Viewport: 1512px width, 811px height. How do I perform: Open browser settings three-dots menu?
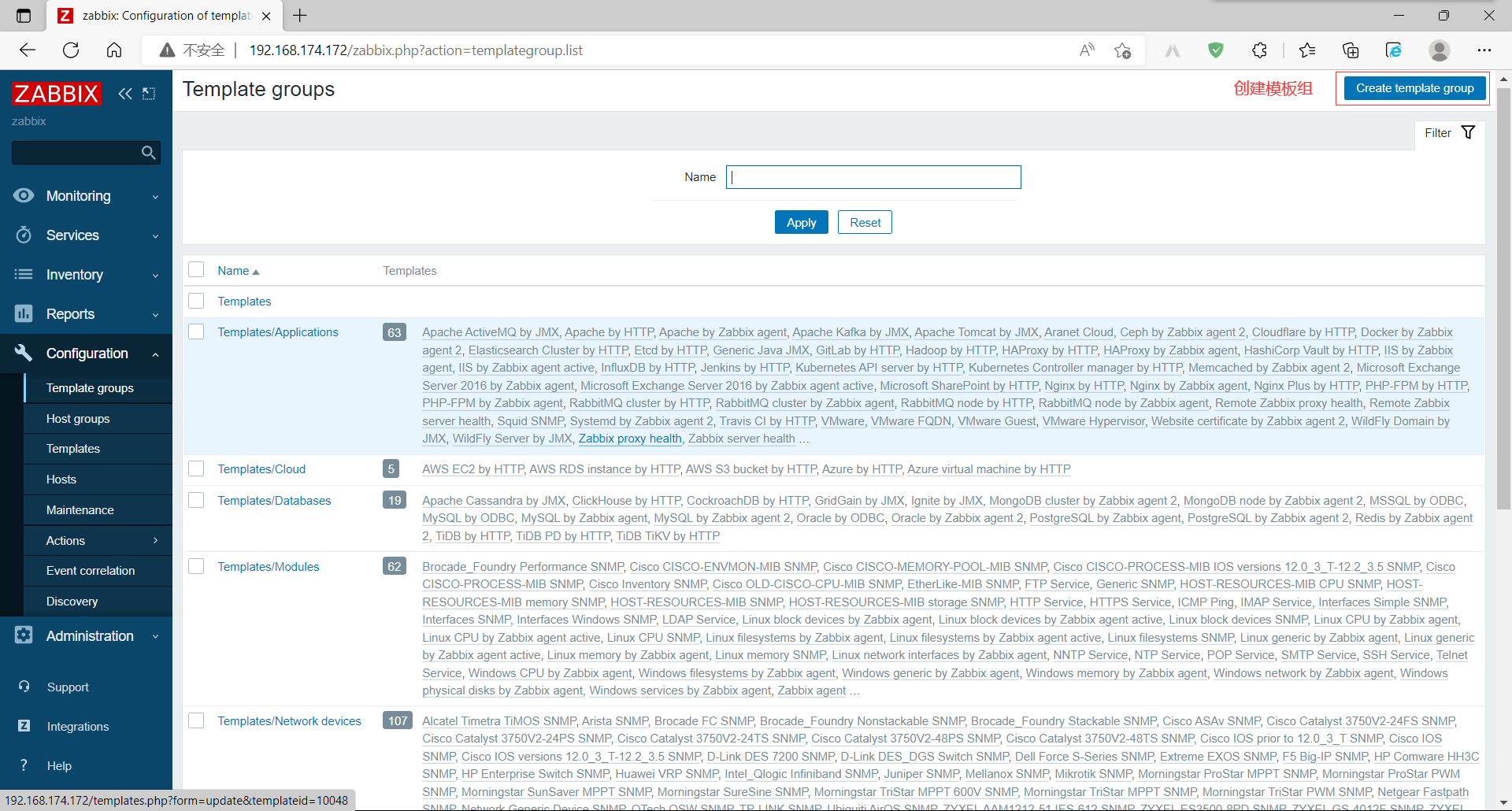pos(1484,50)
